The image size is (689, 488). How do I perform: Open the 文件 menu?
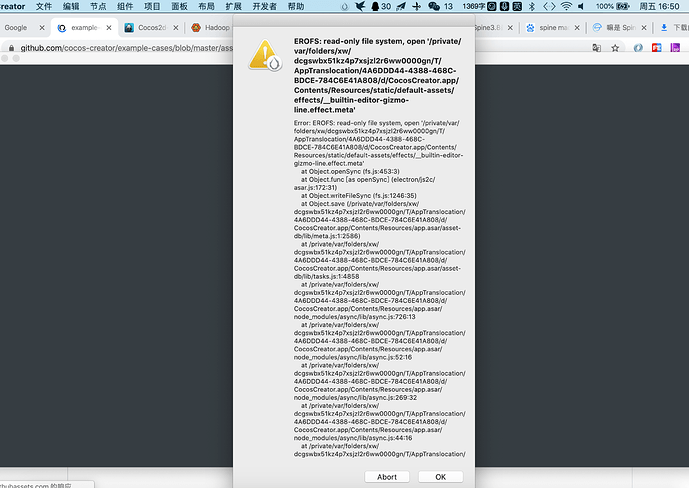44,6
